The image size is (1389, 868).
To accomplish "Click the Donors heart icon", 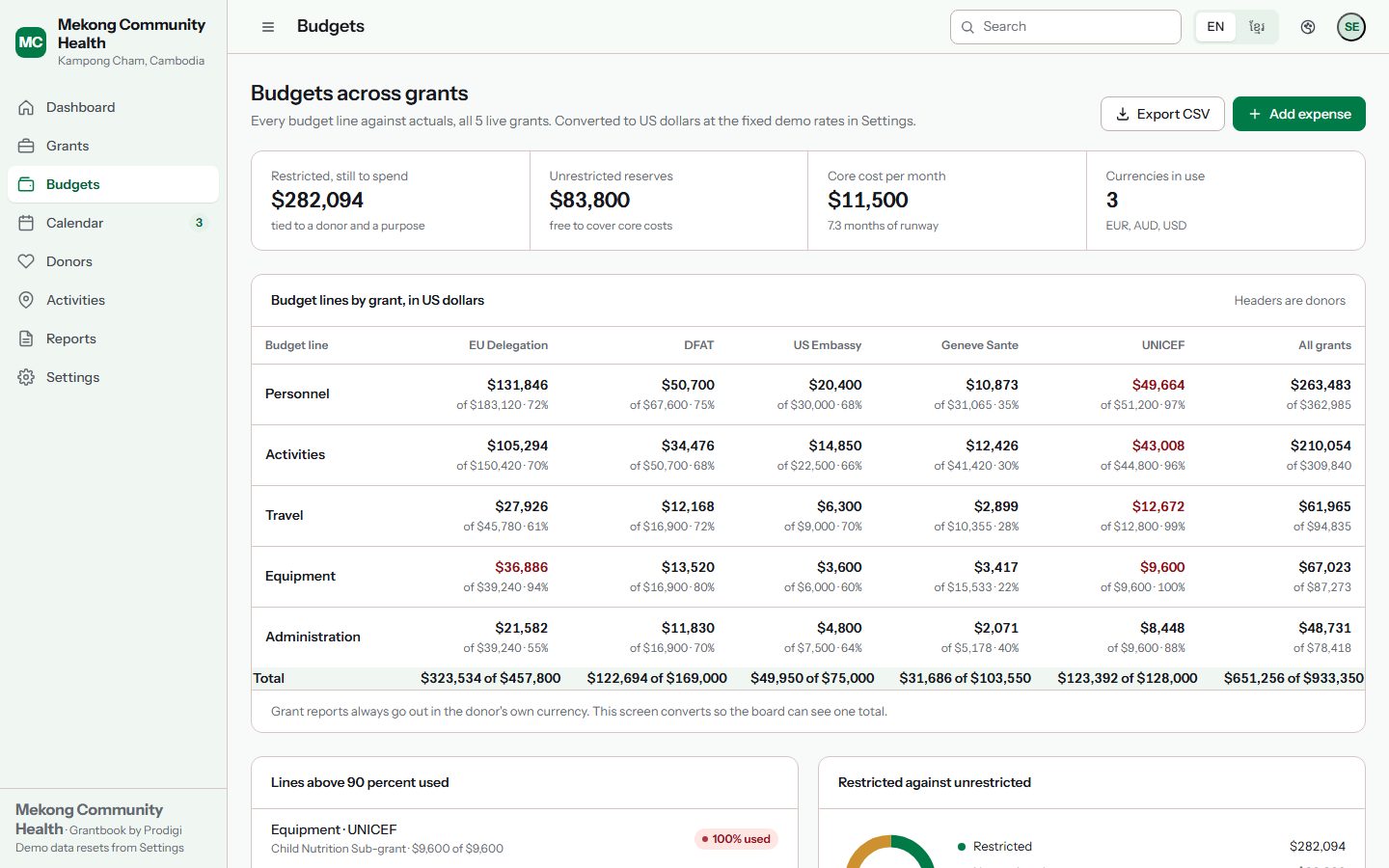I will pos(26,261).
